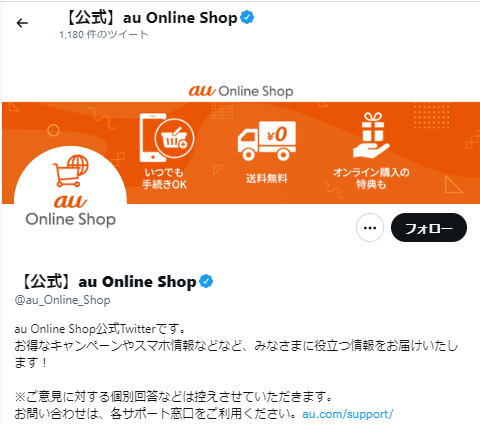This screenshot has width=480, height=424.
Task: Click the verified badge next to profile name
Action: click(x=206, y=281)
